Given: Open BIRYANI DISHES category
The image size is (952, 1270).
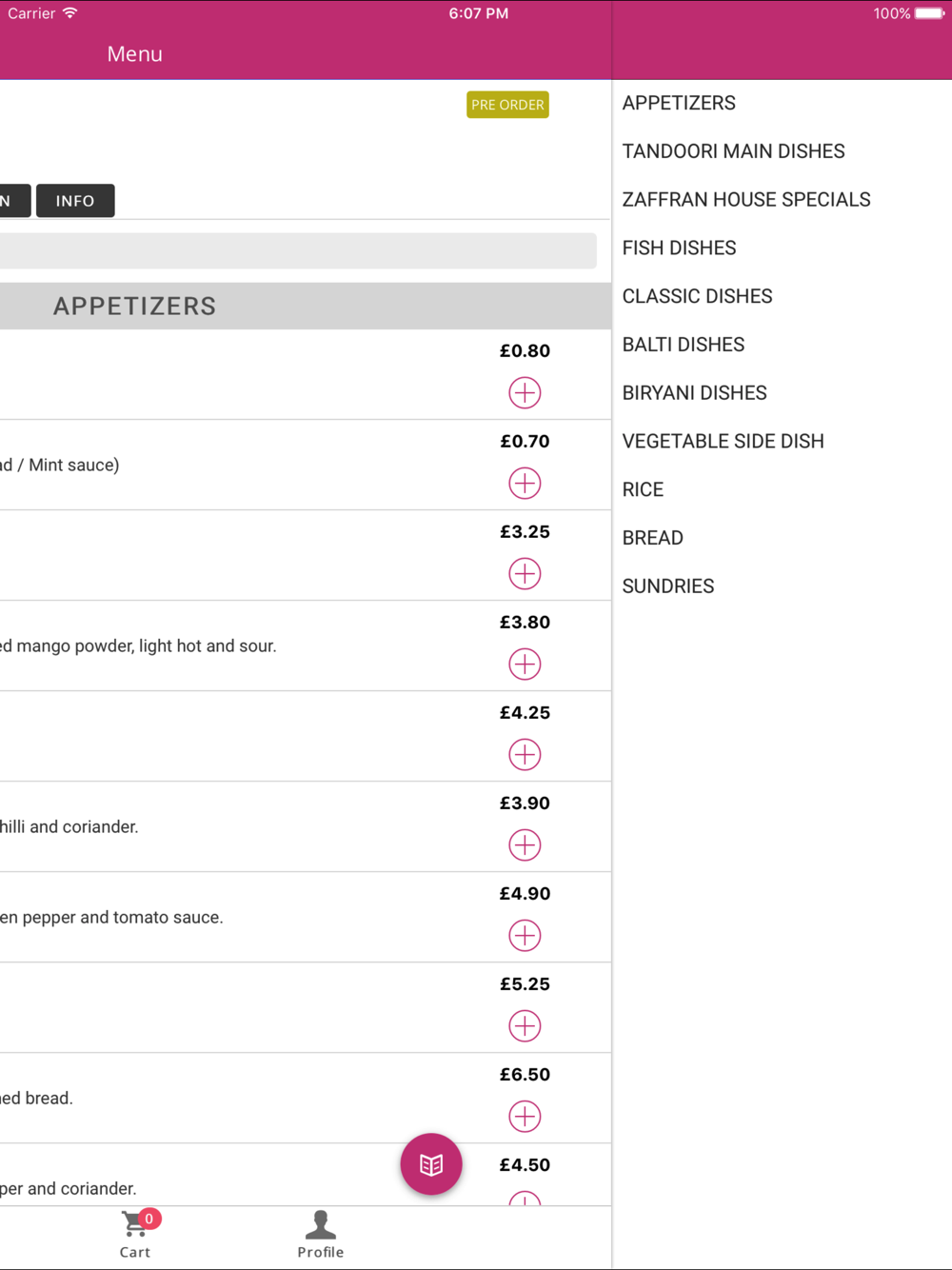Looking at the screenshot, I should click(694, 393).
